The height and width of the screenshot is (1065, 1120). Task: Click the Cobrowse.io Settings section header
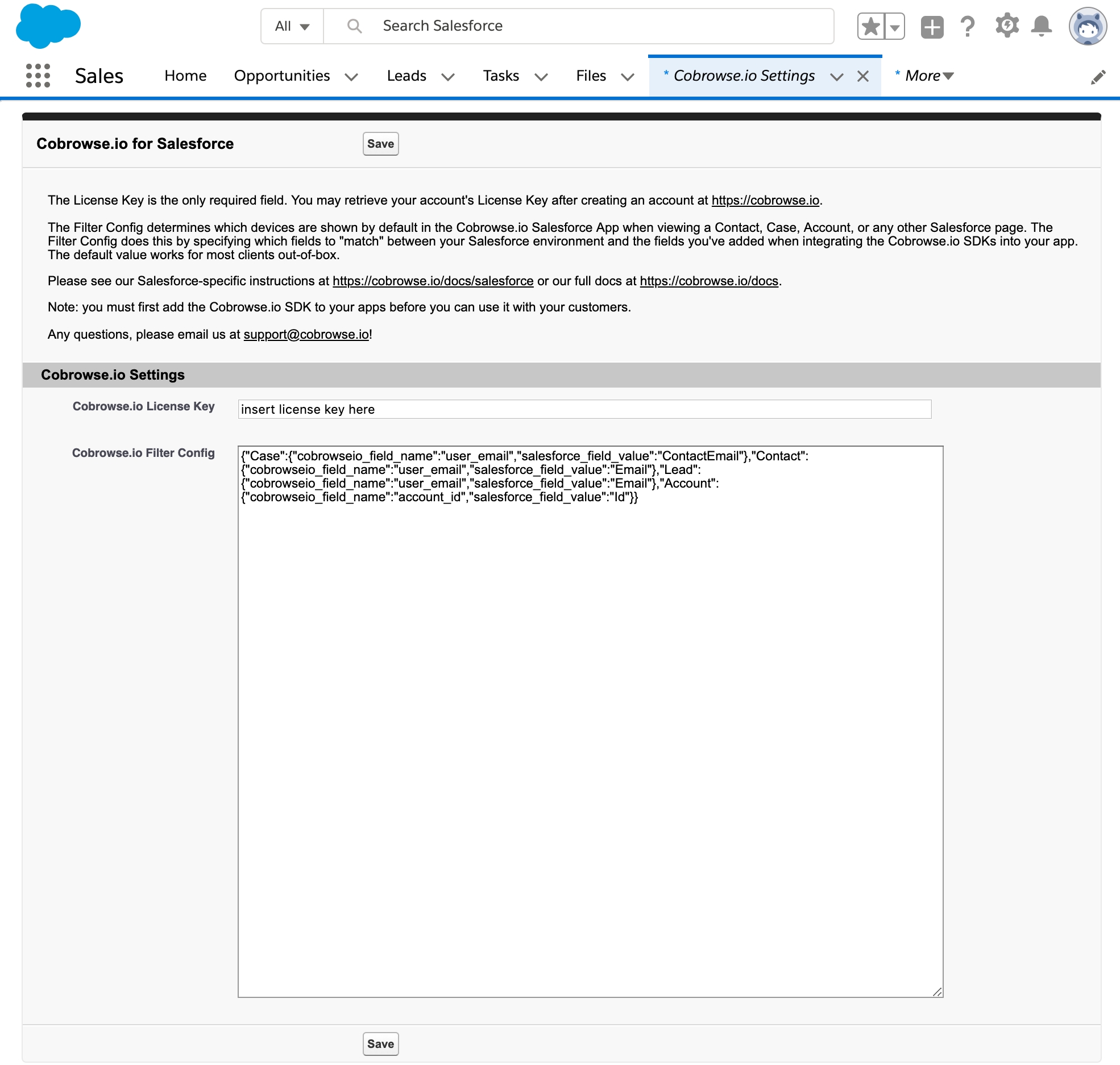[113, 375]
